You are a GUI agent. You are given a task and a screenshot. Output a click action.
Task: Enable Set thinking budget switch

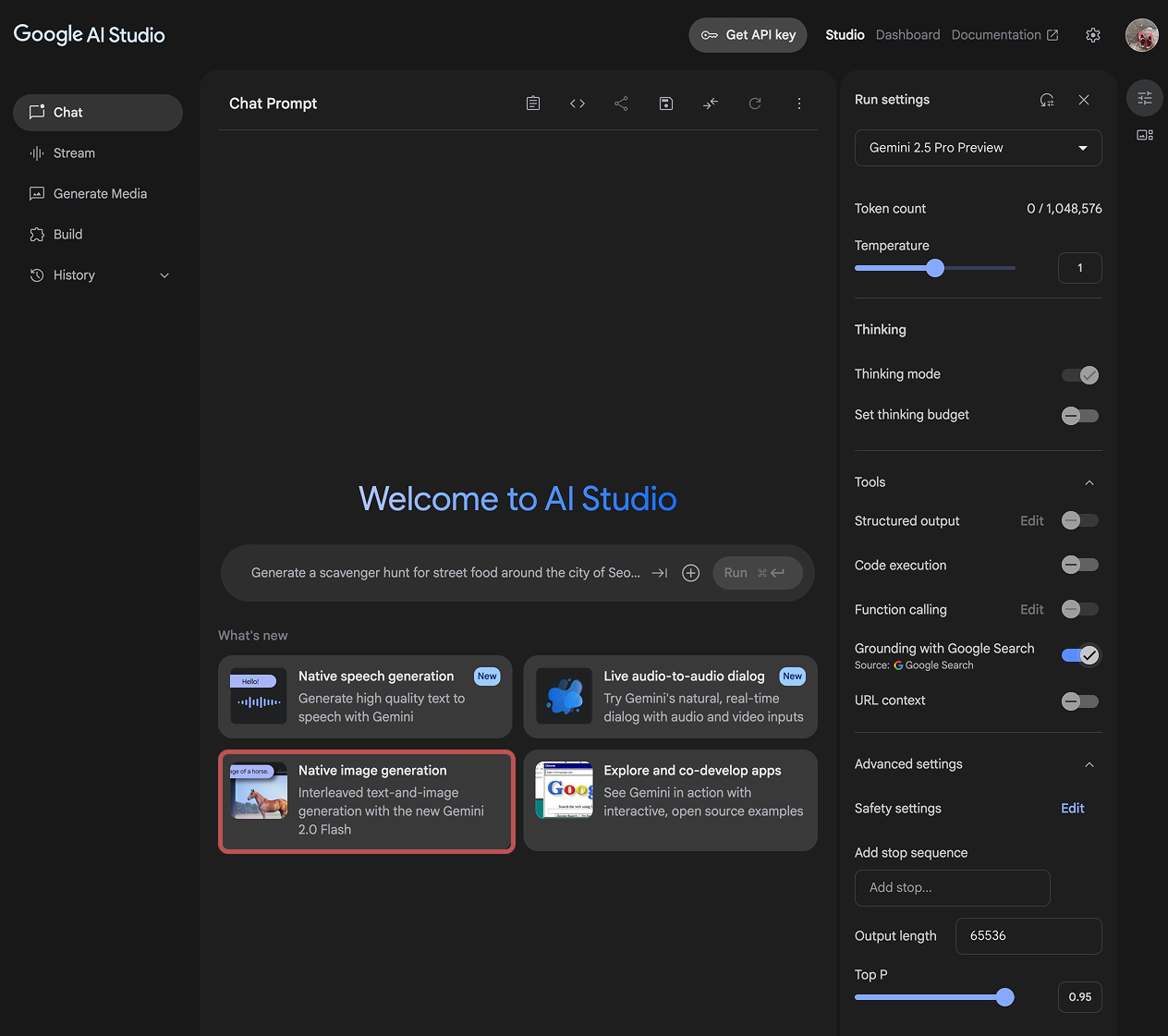1080,416
